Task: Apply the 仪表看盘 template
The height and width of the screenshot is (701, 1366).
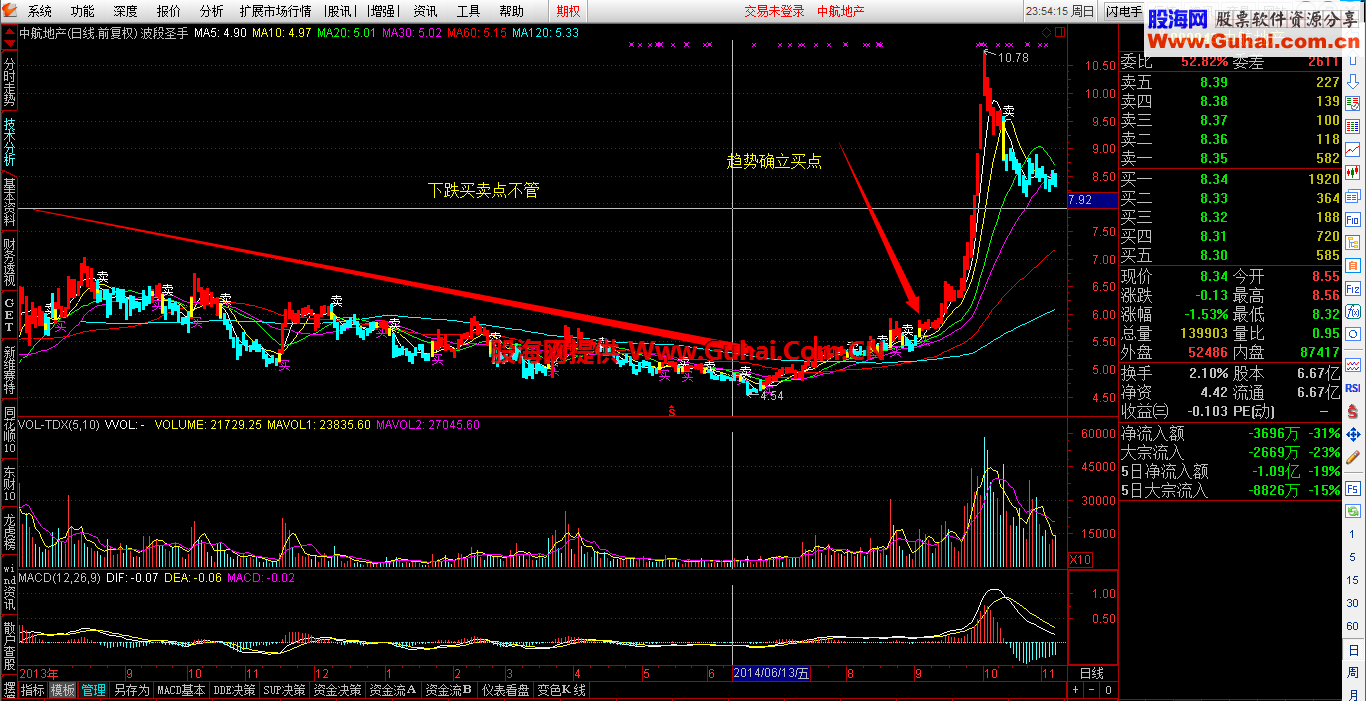Action: [506, 690]
